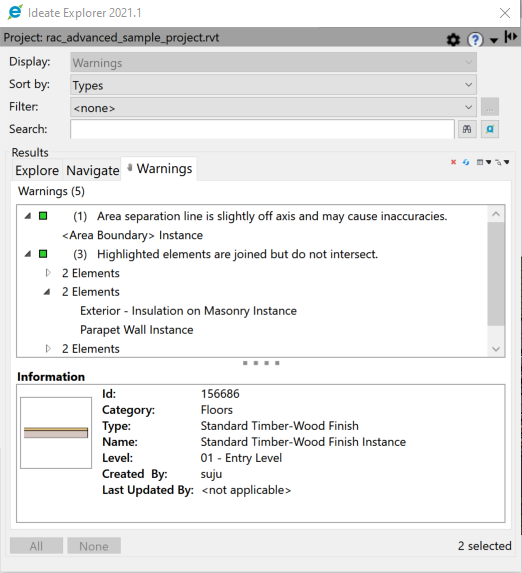Click the All button
The width and height of the screenshot is (522, 573).
pyautogui.click(x=36, y=546)
